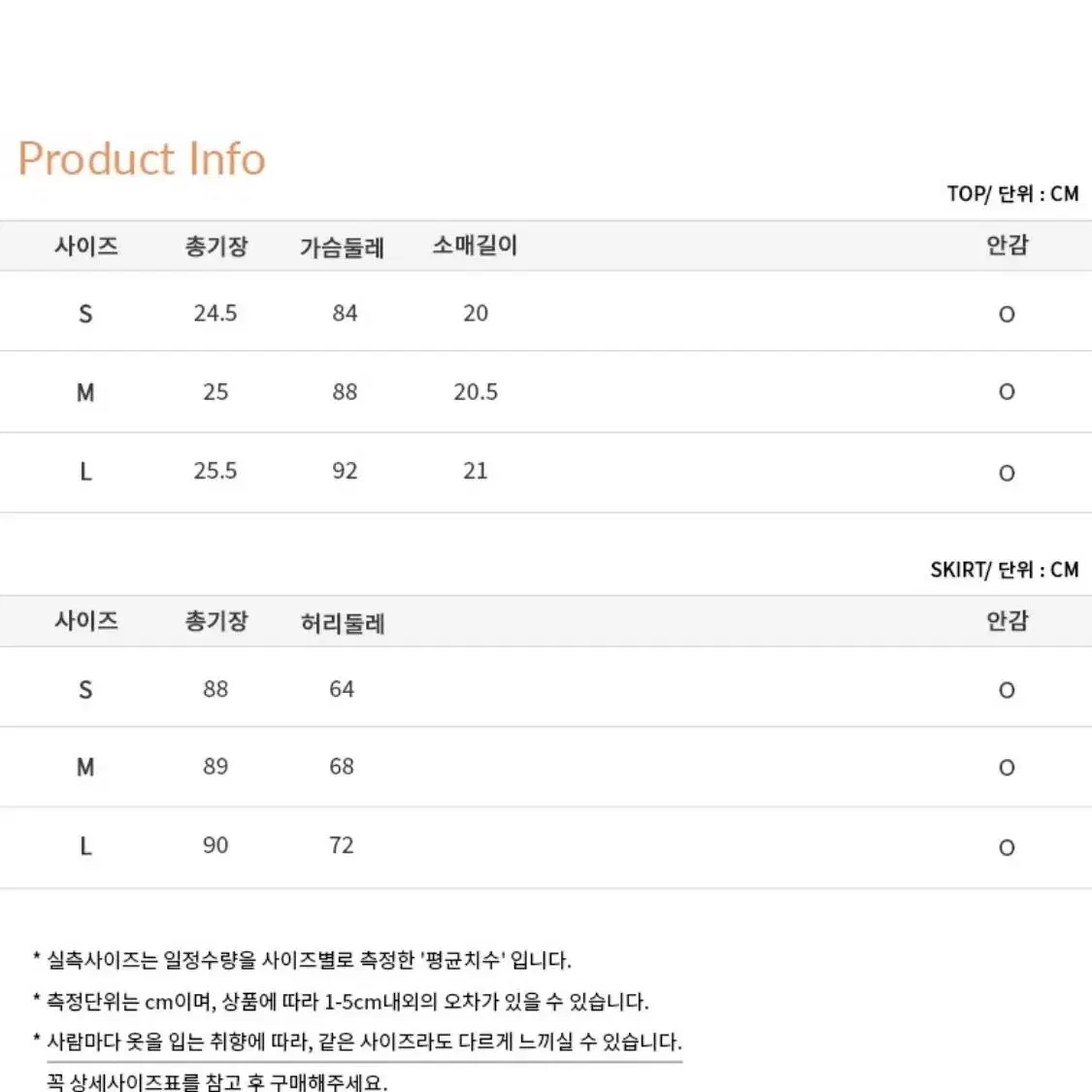1092x1092 pixels.
Task: Click the 소매길이 column header
Action: pos(475,246)
